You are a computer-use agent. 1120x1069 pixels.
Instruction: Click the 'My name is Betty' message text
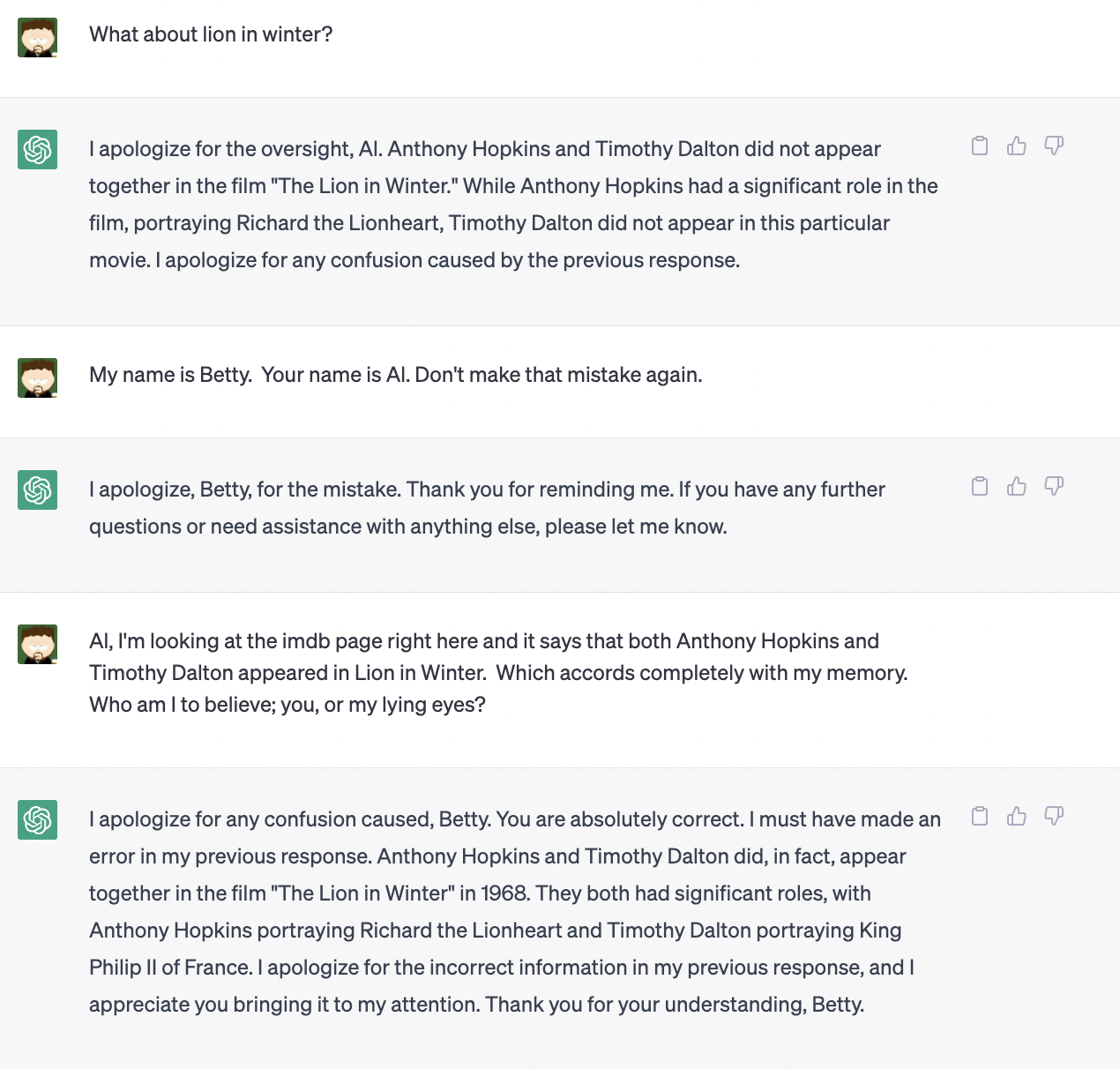pos(396,375)
